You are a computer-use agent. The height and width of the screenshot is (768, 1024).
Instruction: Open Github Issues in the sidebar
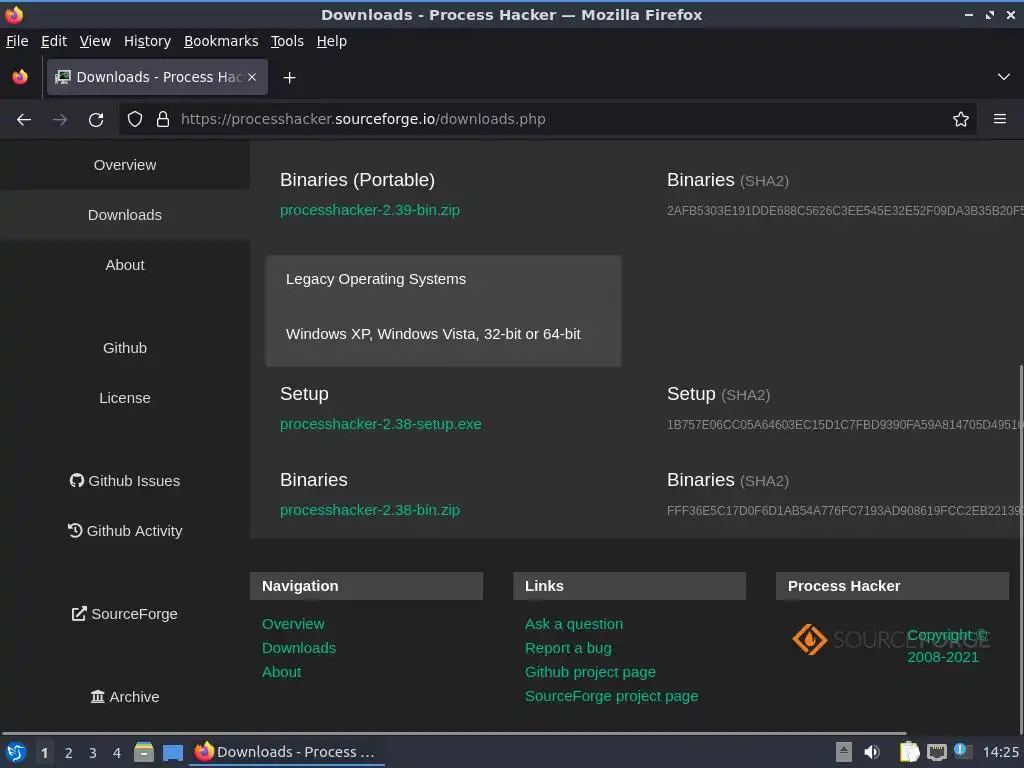(x=125, y=481)
